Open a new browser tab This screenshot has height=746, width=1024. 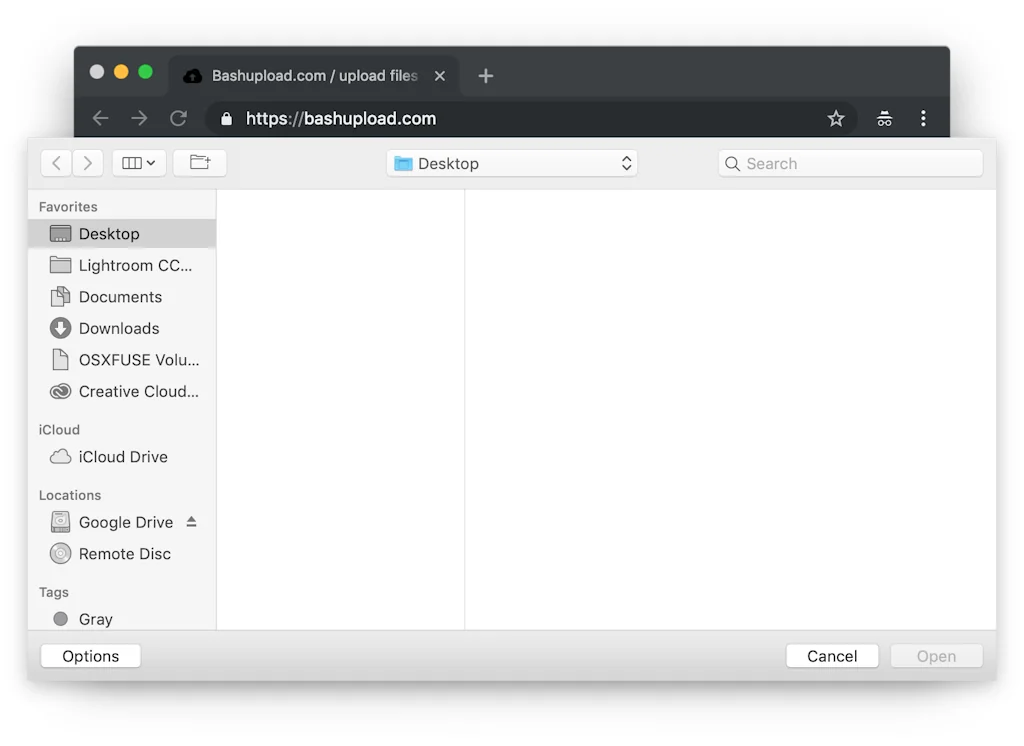point(485,76)
